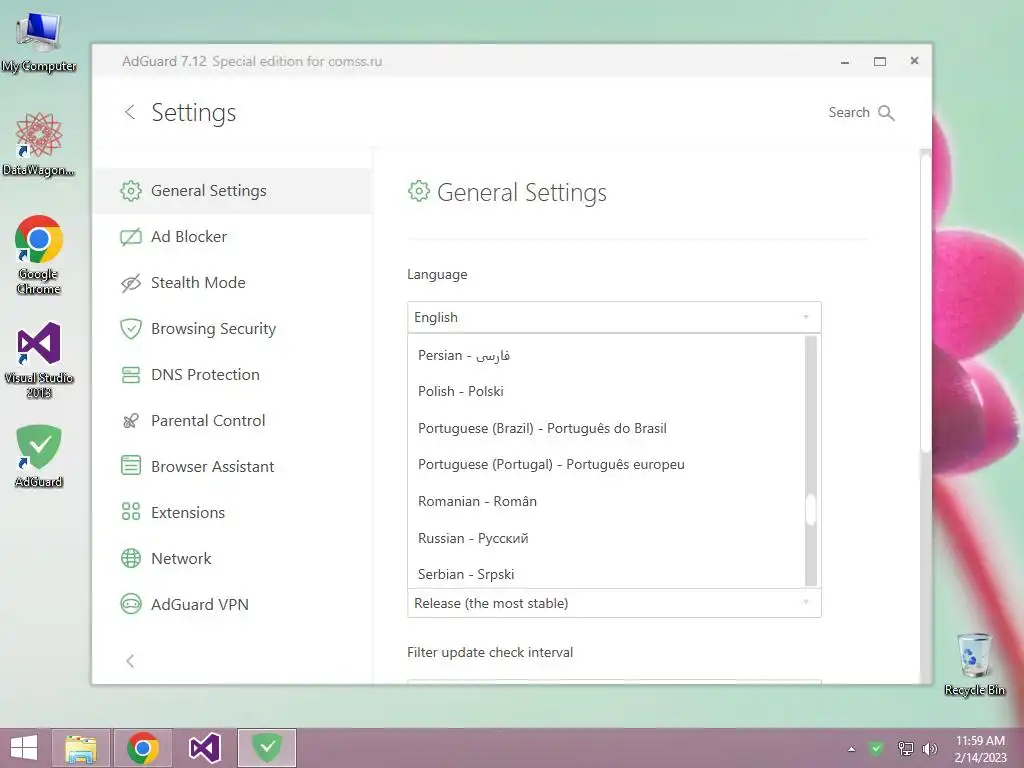Click the Extensions grid icon
The image size is (1024, 768).
(131, 511)
